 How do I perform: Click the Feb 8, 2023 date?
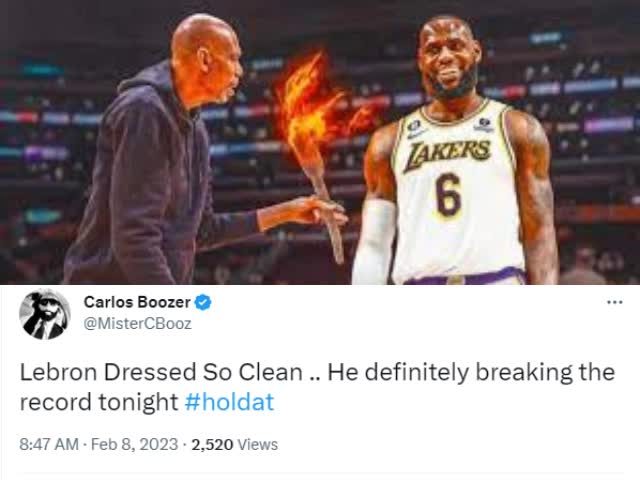[x=134, y=444]
